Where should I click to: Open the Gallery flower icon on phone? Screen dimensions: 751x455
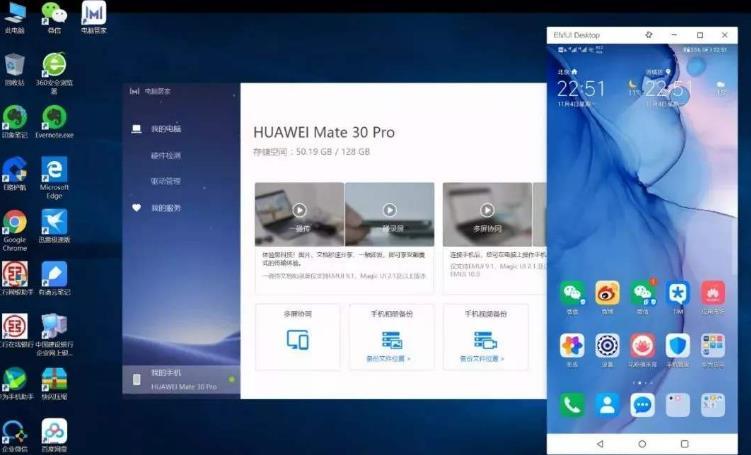pos(572,346)
